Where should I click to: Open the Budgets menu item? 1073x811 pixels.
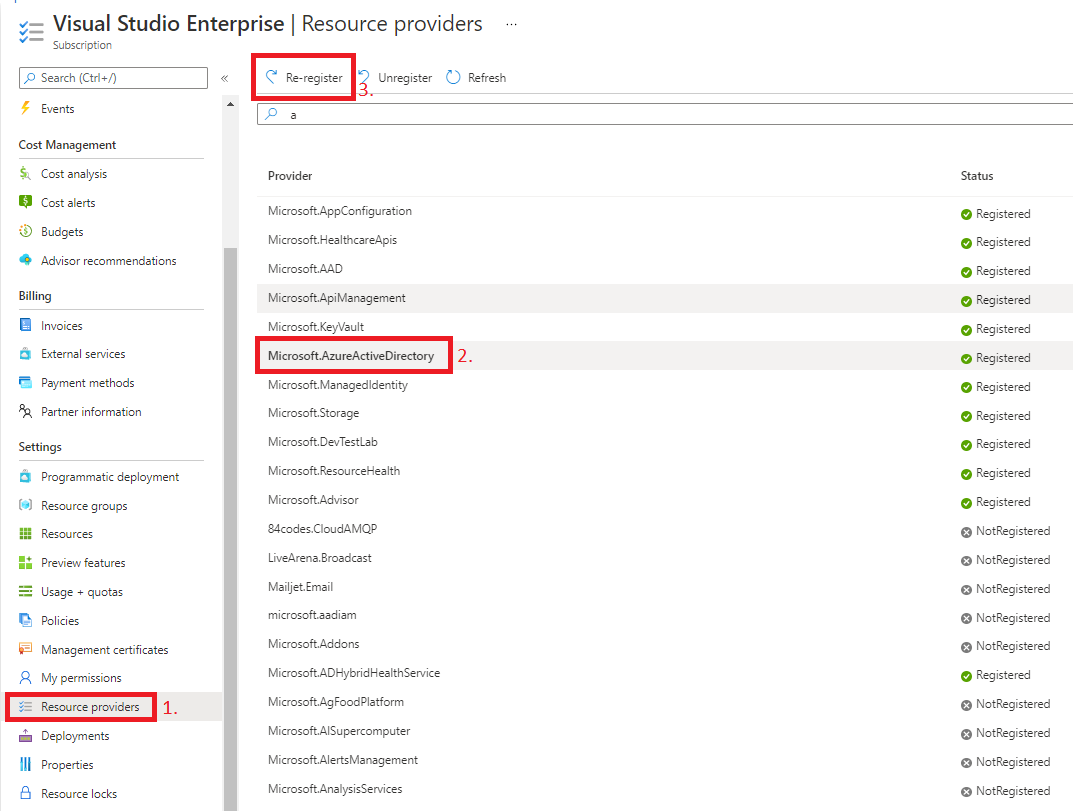tap(62, 232)
